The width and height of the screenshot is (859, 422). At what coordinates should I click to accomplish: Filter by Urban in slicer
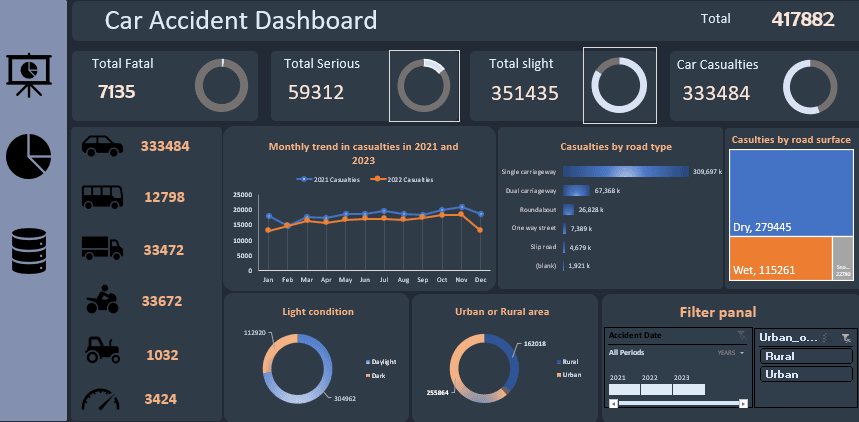point(806,375)
